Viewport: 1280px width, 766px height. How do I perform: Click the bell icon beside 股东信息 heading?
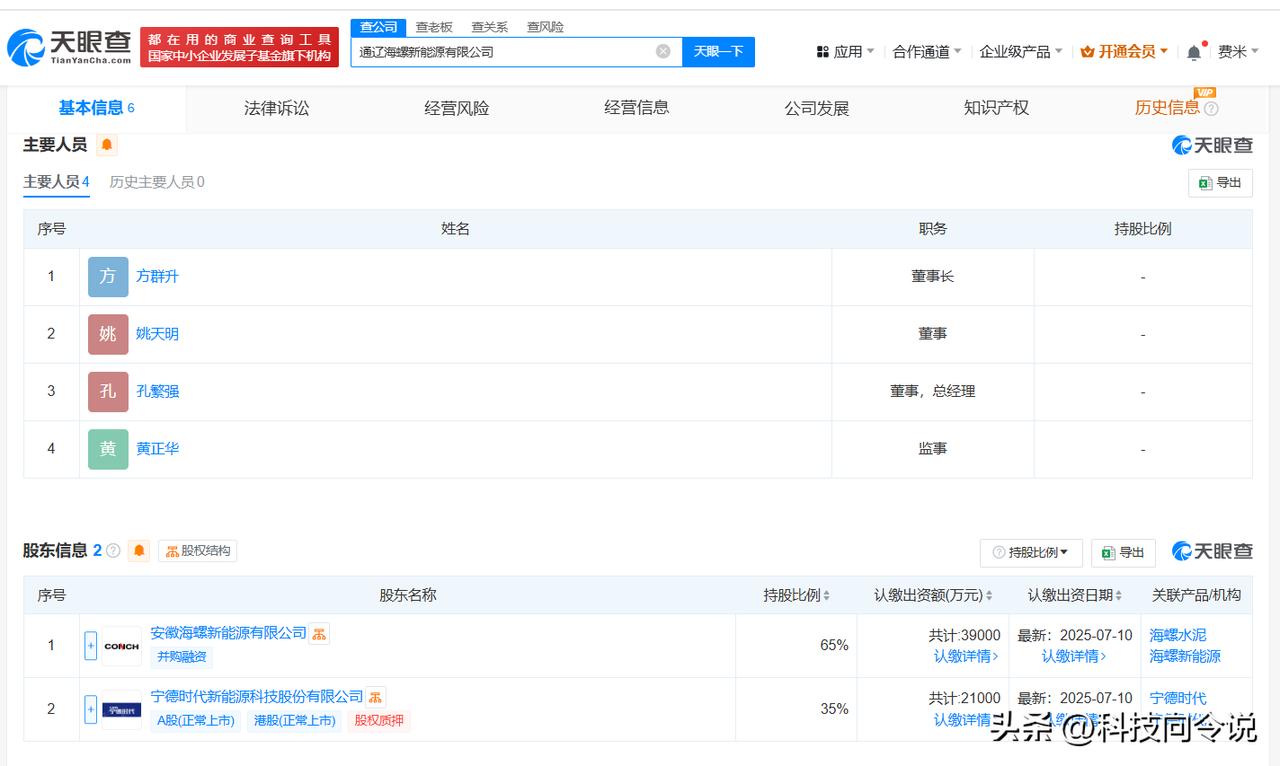pyautogui.click(x=139, y=551)
